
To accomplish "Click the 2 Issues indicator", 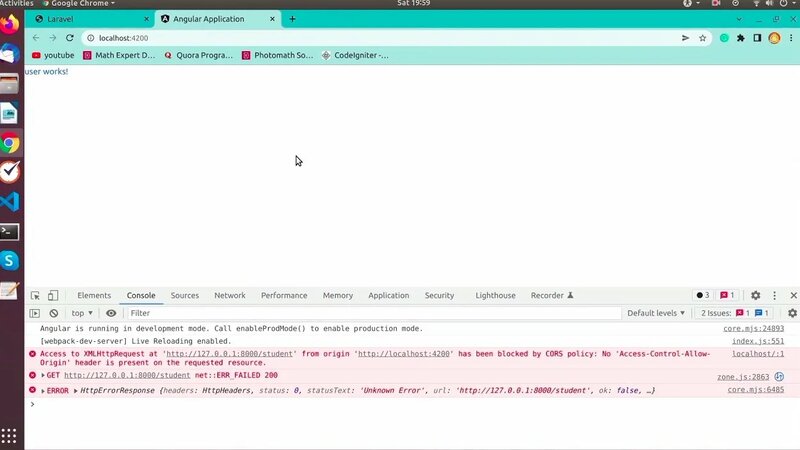I will 735,313.
